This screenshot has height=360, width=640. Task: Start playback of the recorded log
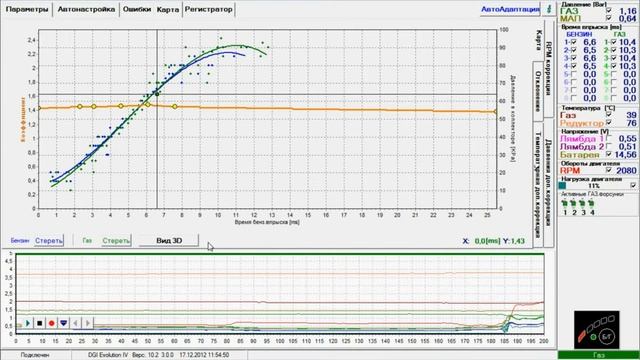click(x=28, y=323)
